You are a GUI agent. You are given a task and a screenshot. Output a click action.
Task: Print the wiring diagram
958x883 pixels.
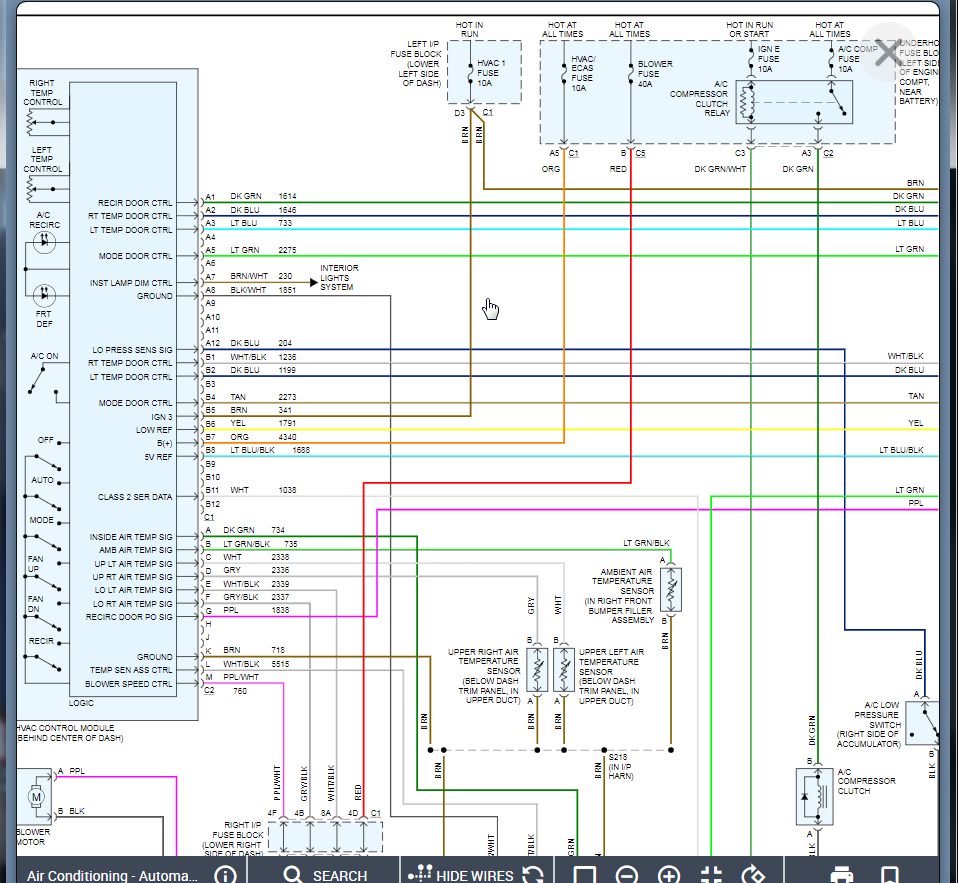click(842, 875)
